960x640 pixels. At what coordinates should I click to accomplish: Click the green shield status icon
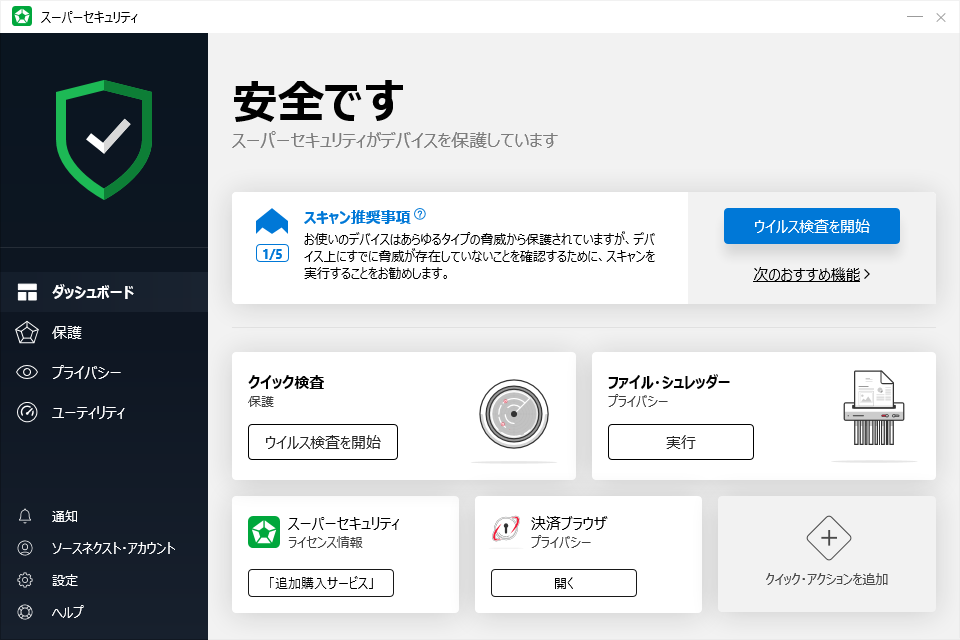[104, 139]
